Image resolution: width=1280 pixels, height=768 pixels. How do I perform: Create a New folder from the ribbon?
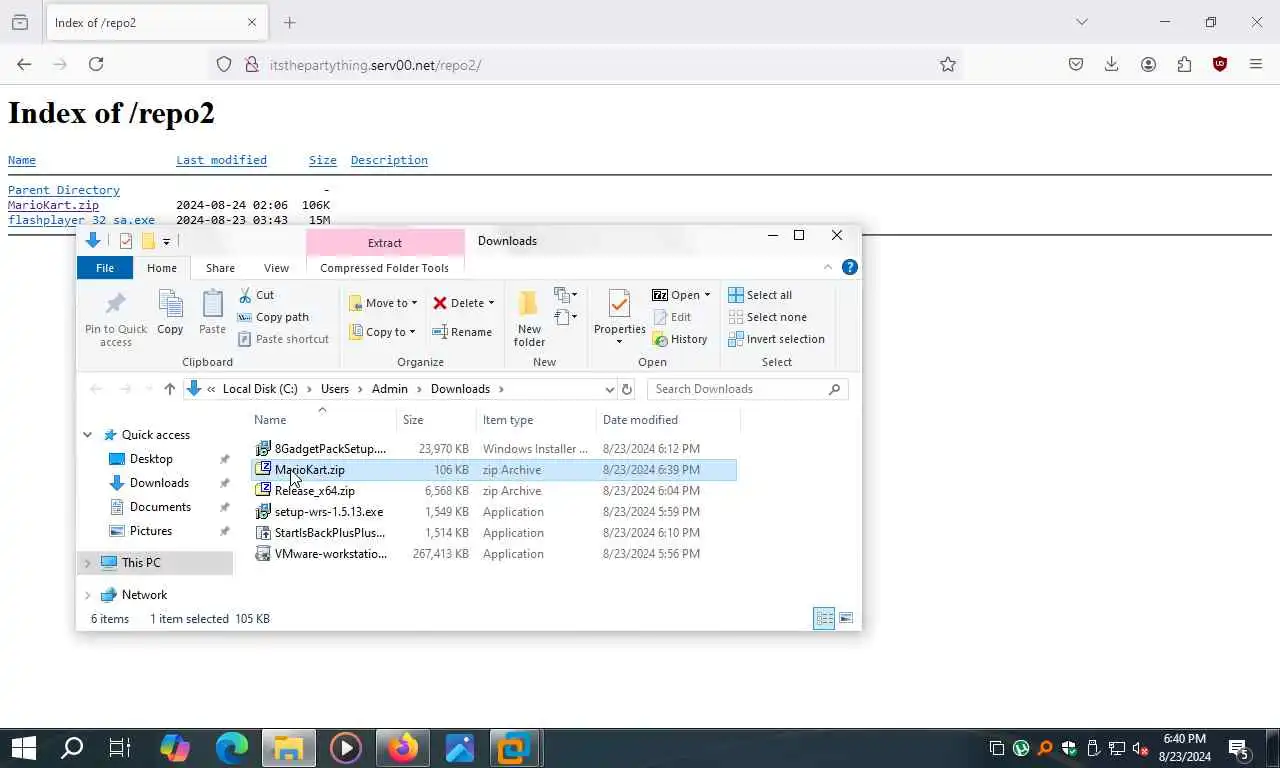pyautogui.click(x=529, y=317)
